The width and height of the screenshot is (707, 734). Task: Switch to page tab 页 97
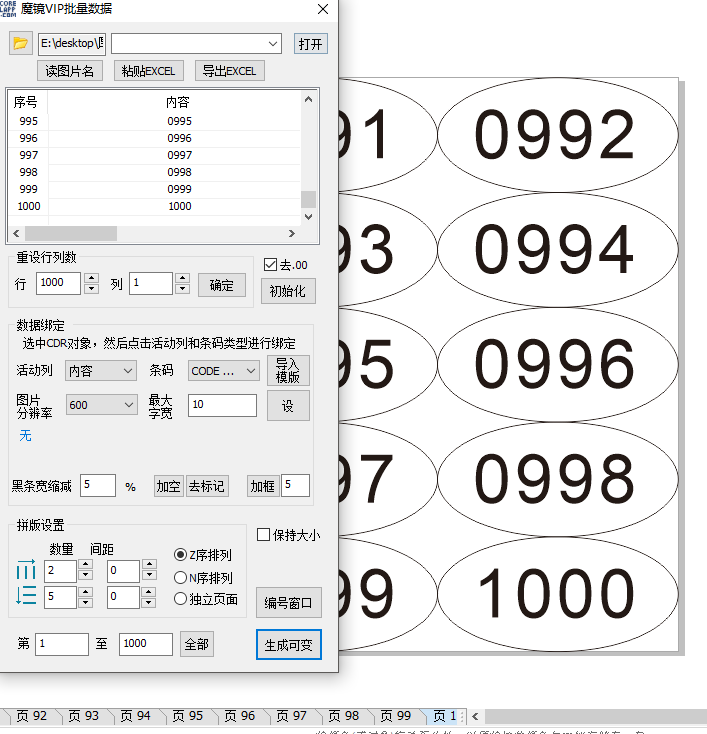(291, 716)
